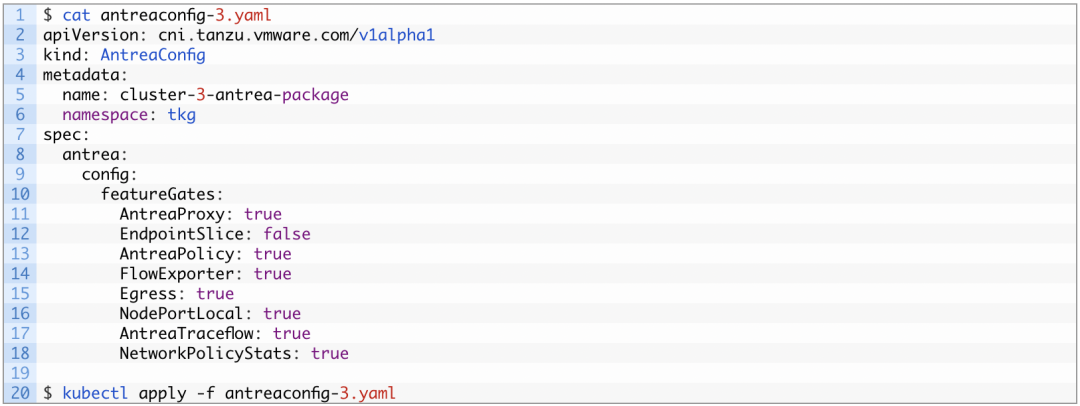Click the 'true' value beside FlowExporter

(272, 274)
